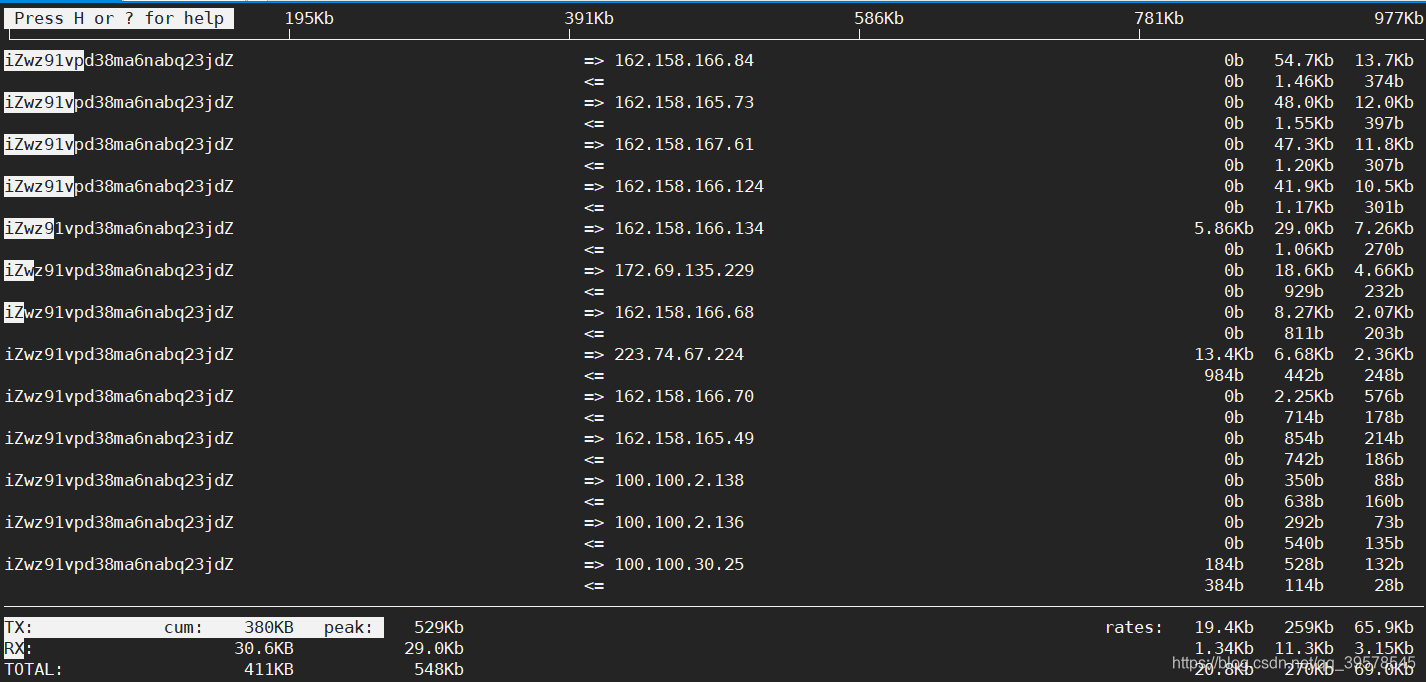Select IP address 162.158.166.68
1426x682 pixels.
(x=684, y=313)
